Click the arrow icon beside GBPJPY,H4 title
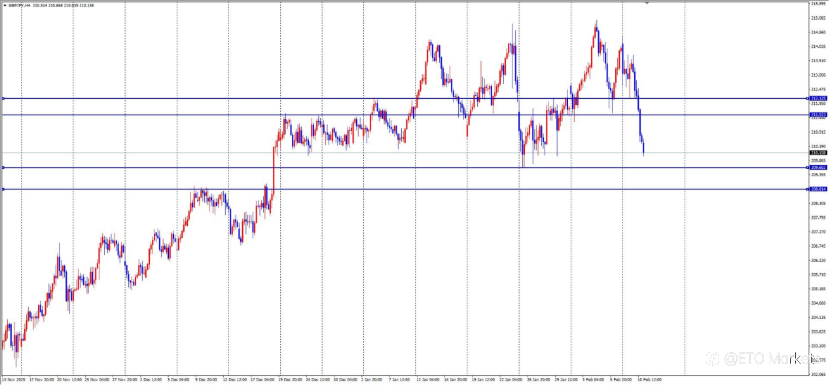Screen dimensions: 831x387 click(5, 5)
